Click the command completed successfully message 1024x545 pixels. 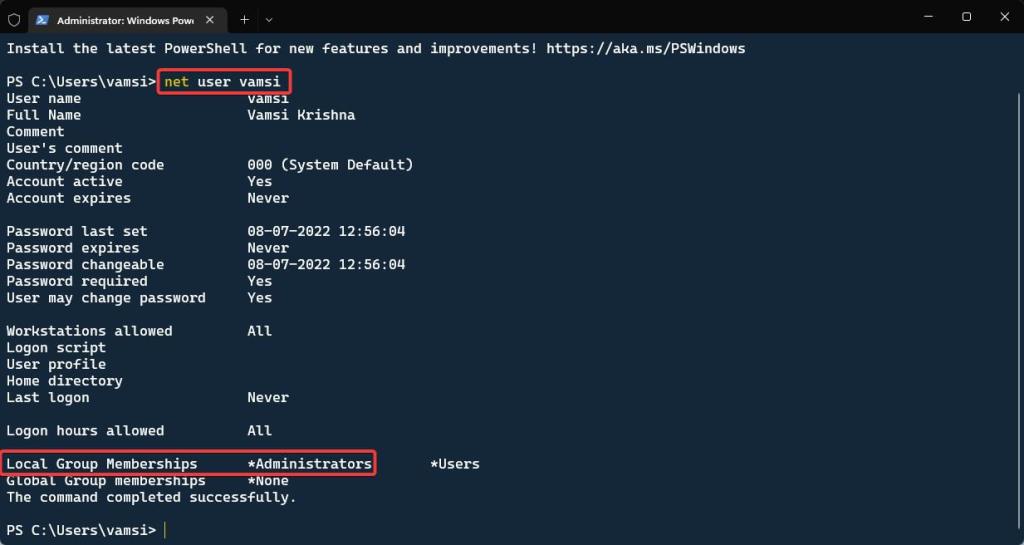point(152,497)
